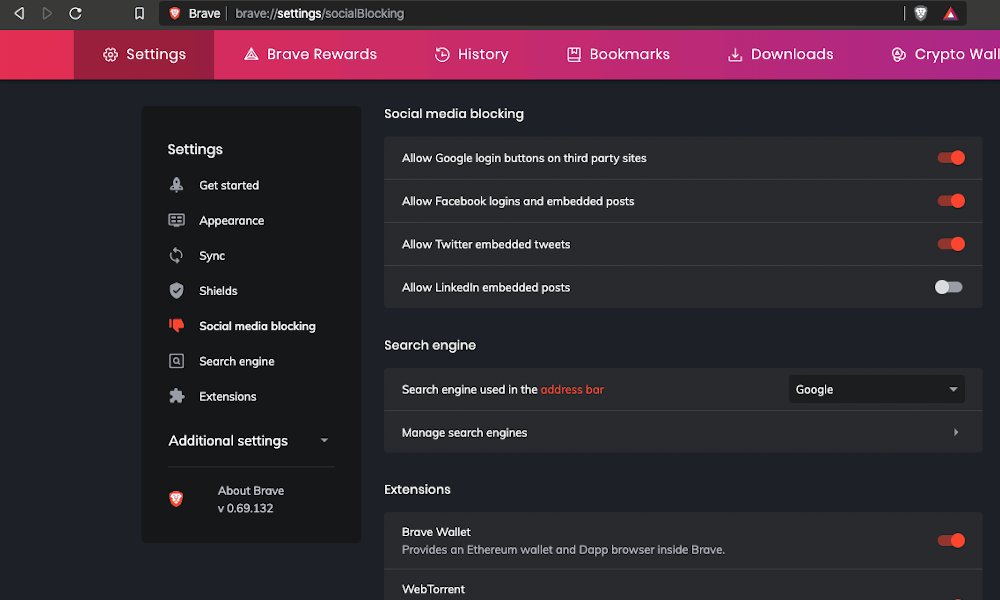Go back with the browser back arrow
The image size is (1000, 600).
19,13
